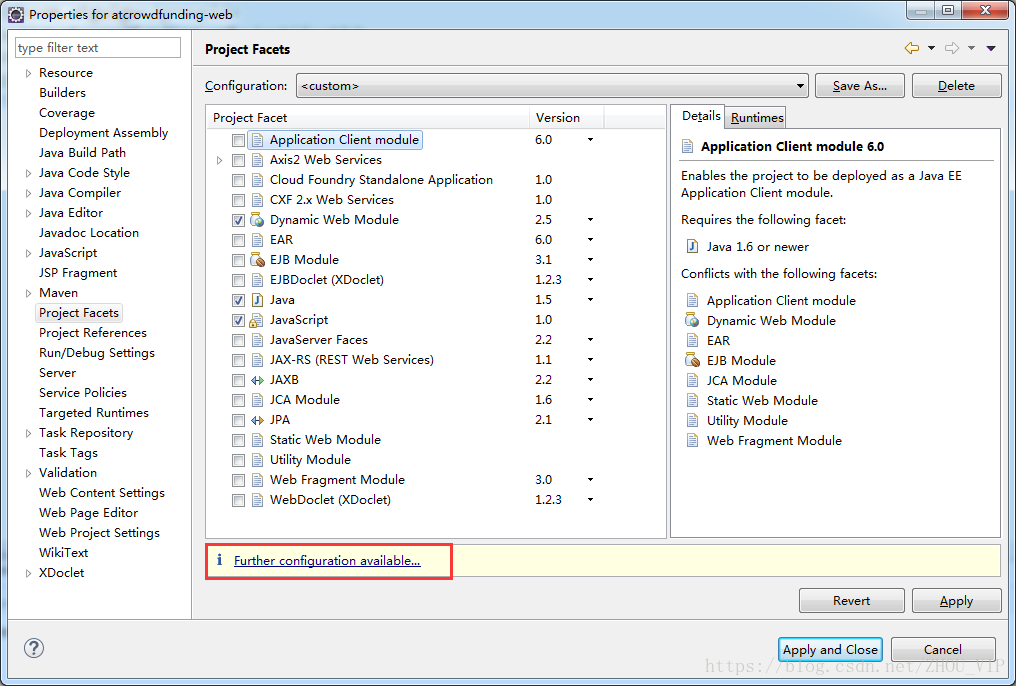Open Deployment Assembly page
1016x686 pixels.
tap(103, 133)
